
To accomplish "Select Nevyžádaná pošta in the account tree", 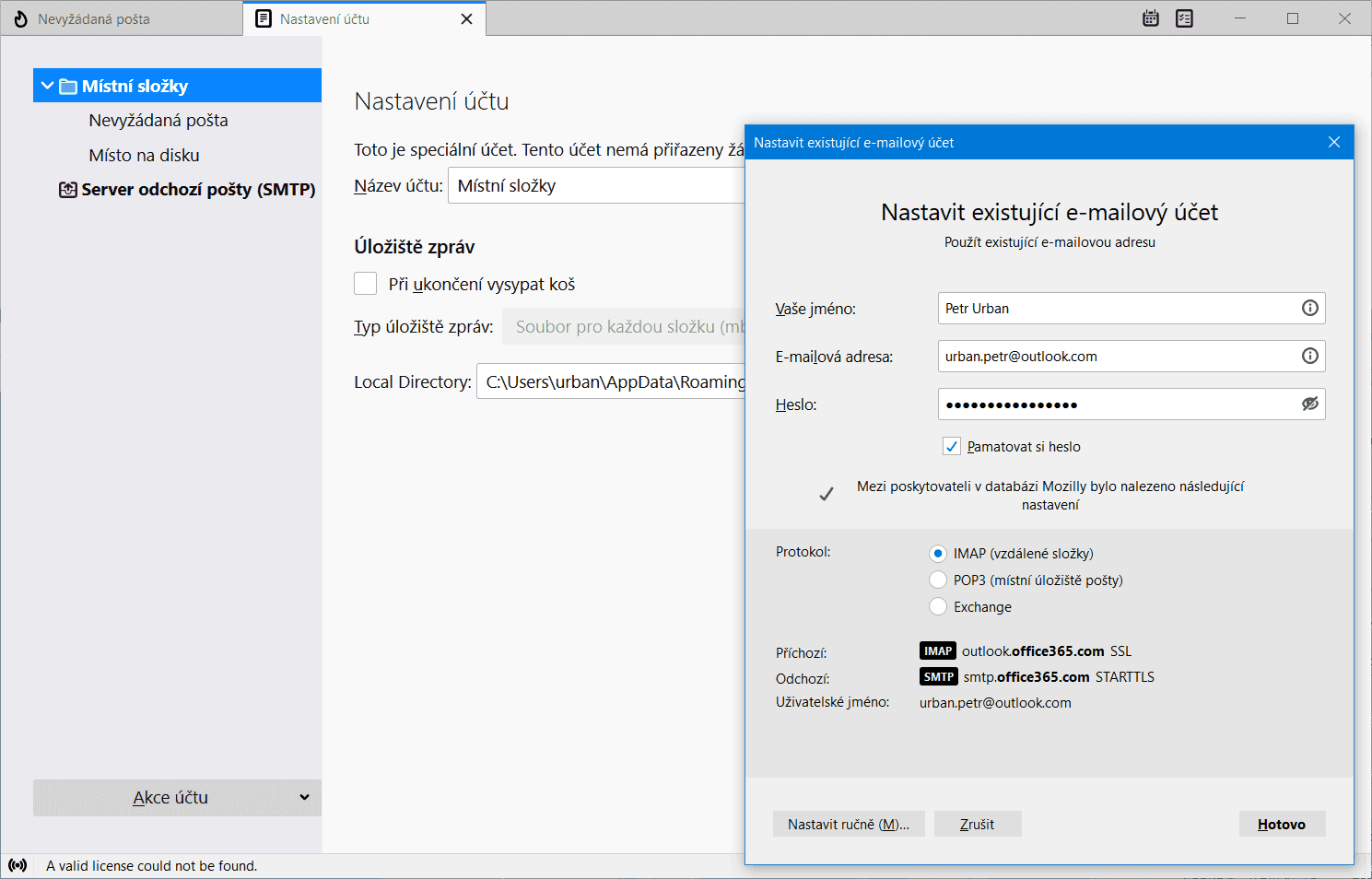I will click(x=158, y=121).
